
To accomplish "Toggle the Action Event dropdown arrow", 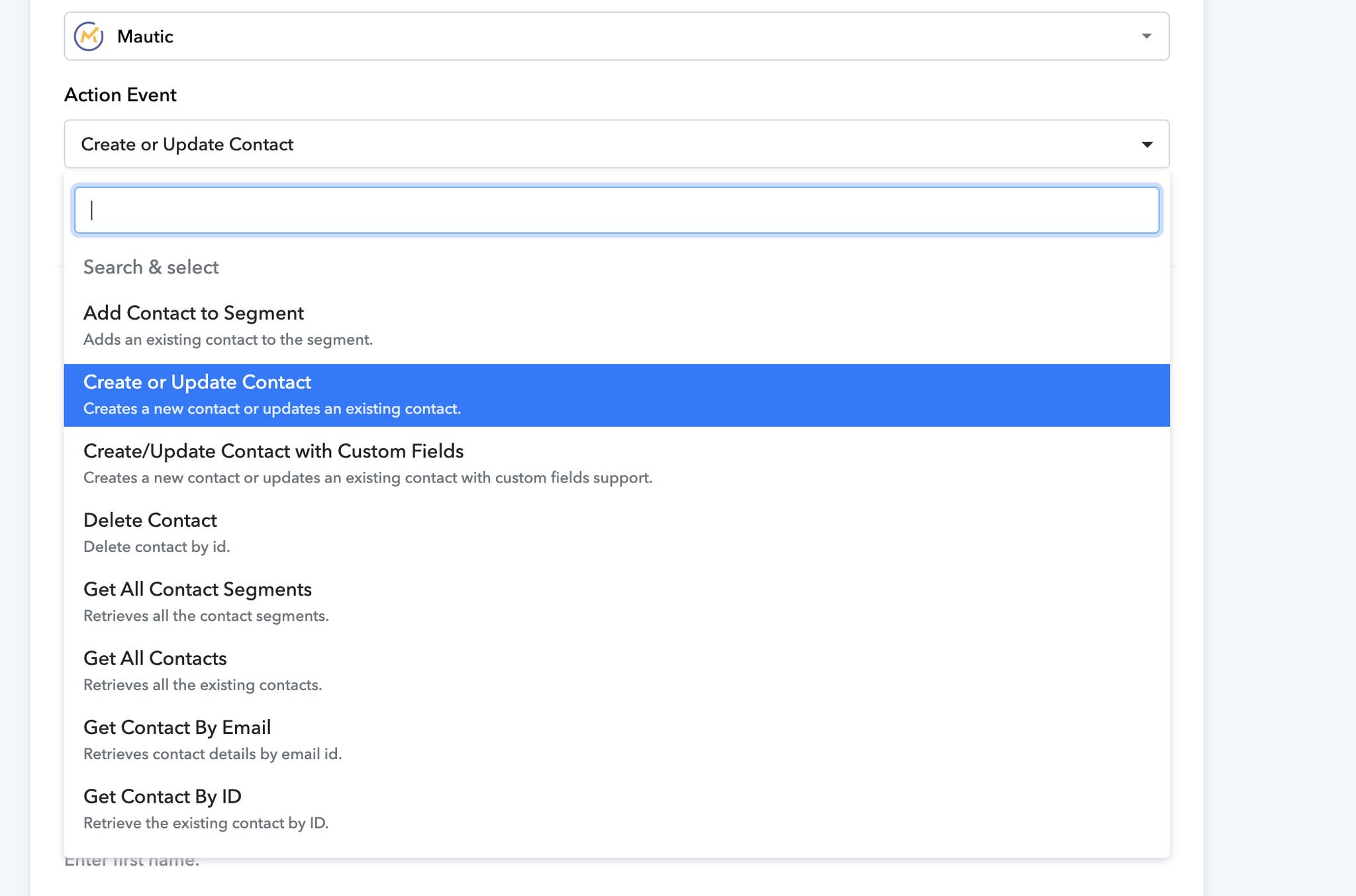I will click(x=1147, y=144).
